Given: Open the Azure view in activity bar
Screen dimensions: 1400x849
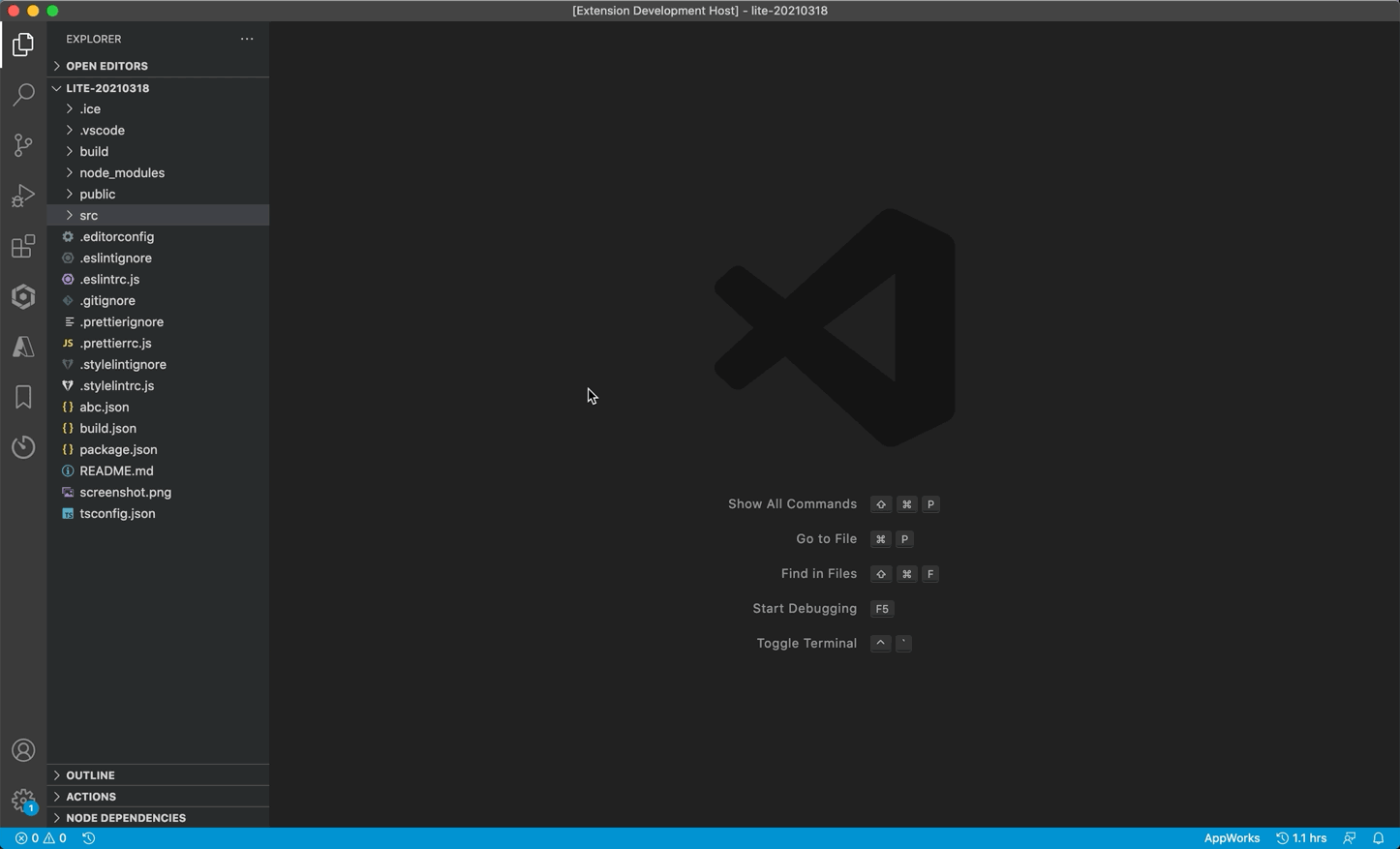Looking at the screenshot, I should pos(23,347).
